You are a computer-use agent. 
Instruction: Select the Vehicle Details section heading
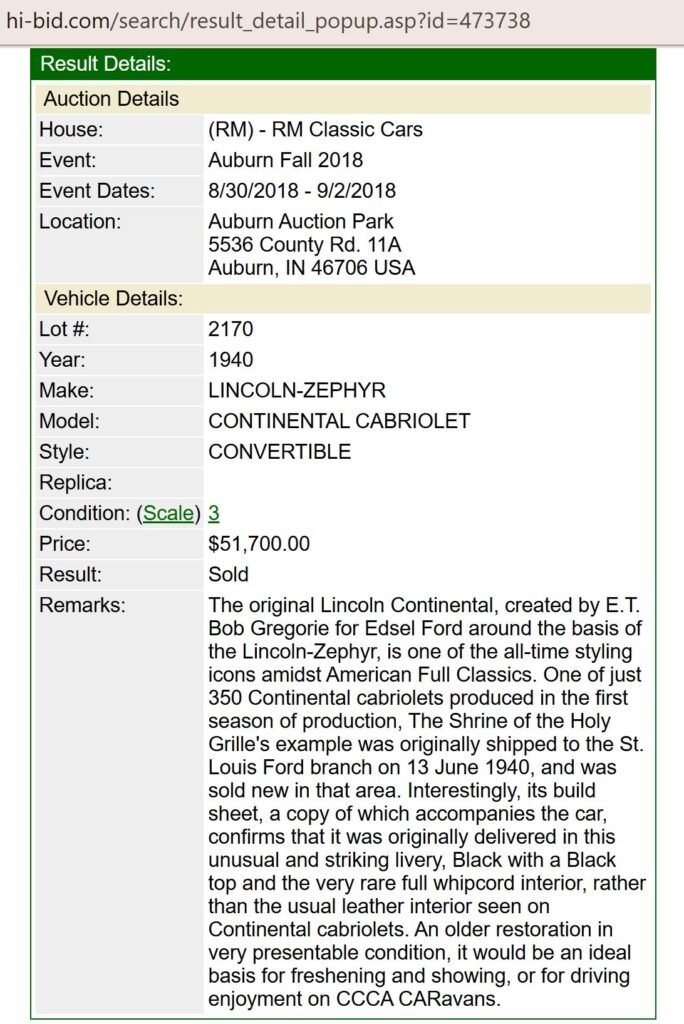[x=113, y=298]
